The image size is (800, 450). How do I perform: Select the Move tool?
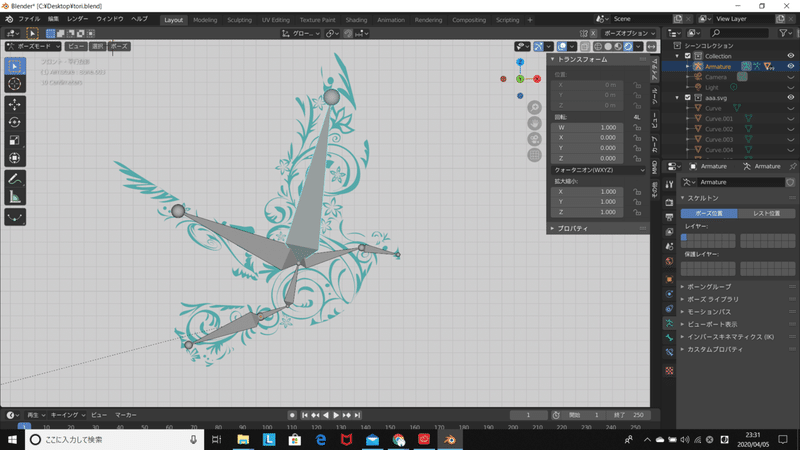[15, 104]
